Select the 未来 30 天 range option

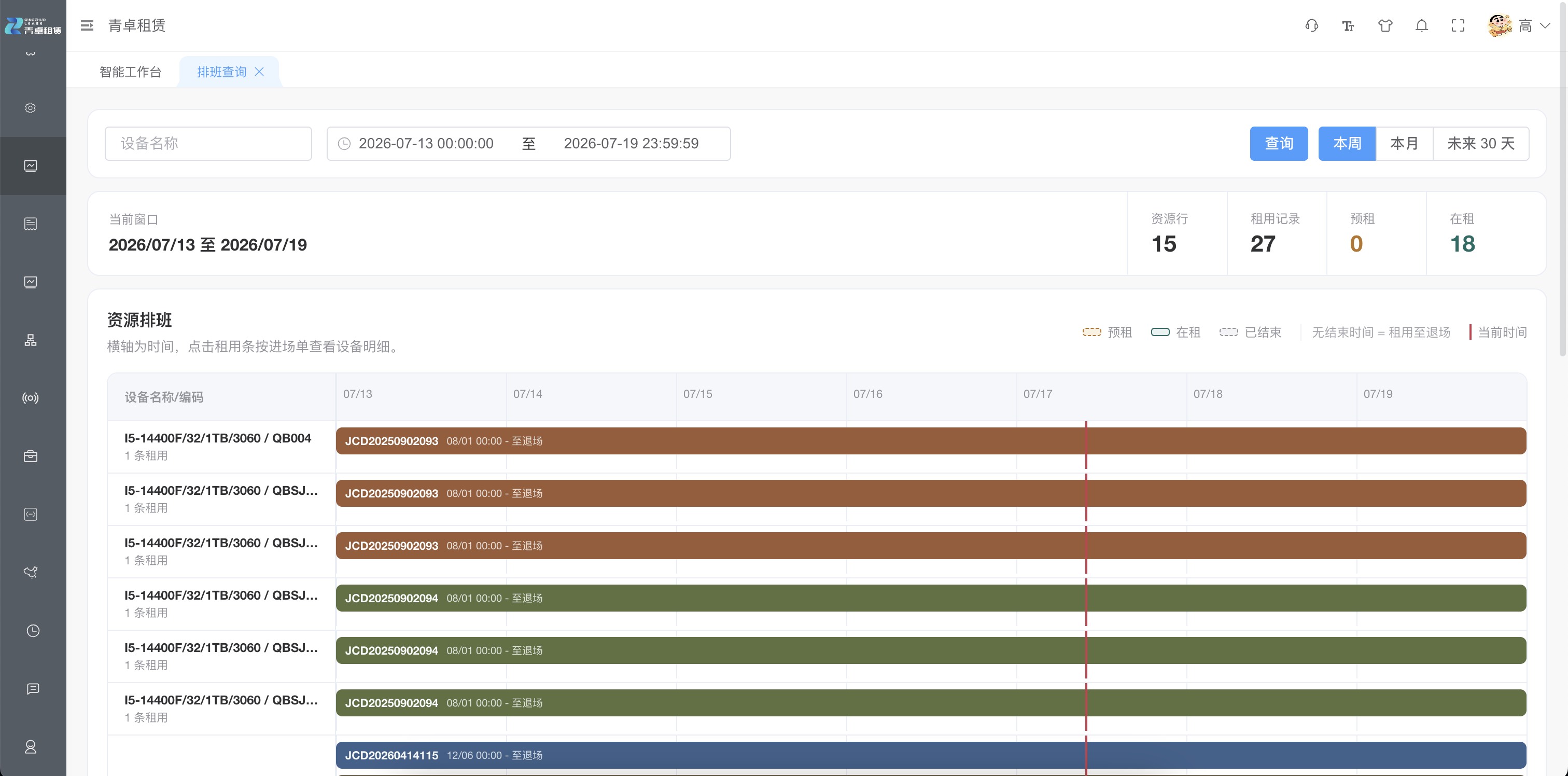1481,144
